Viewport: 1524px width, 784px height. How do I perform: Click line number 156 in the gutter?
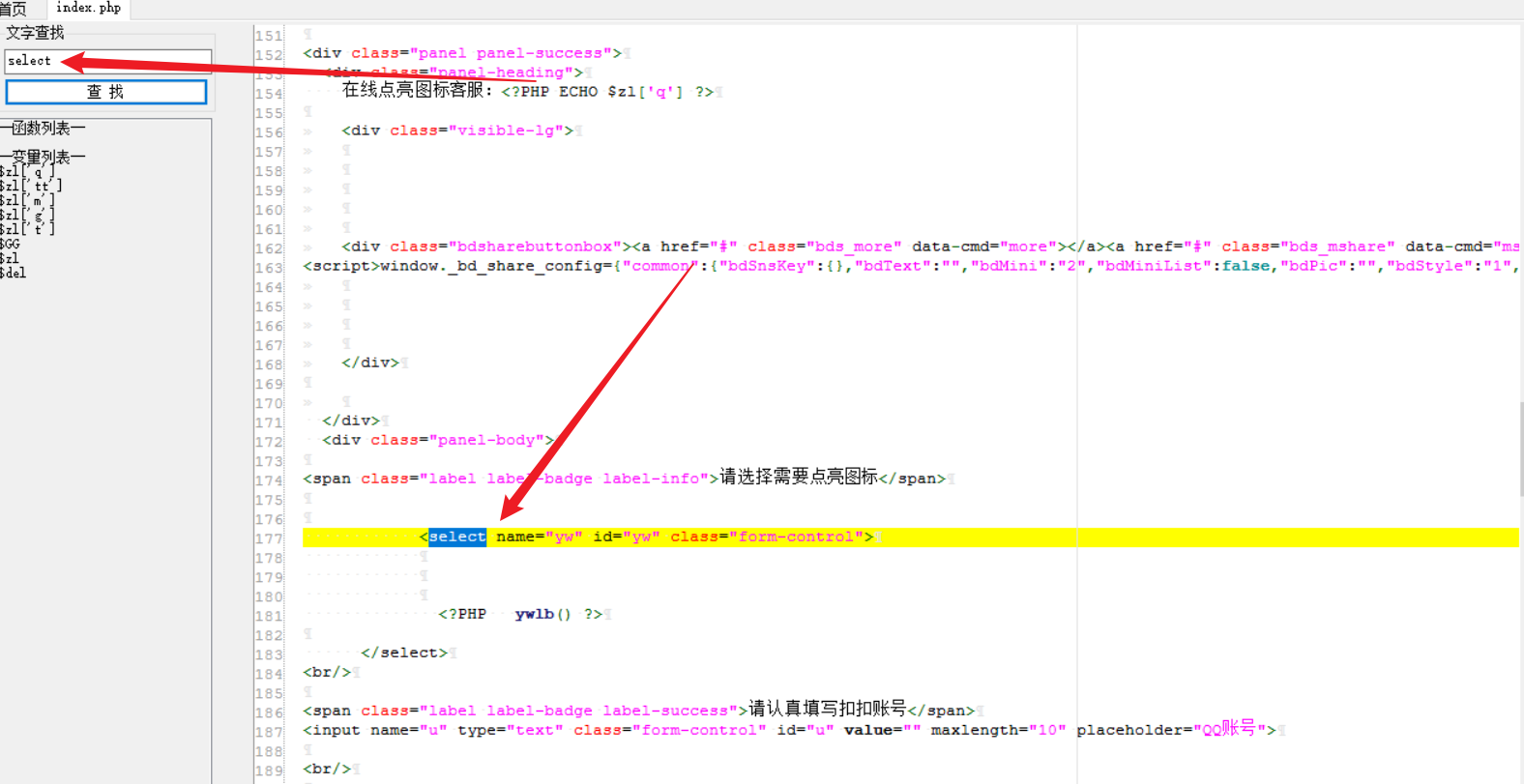269,132
